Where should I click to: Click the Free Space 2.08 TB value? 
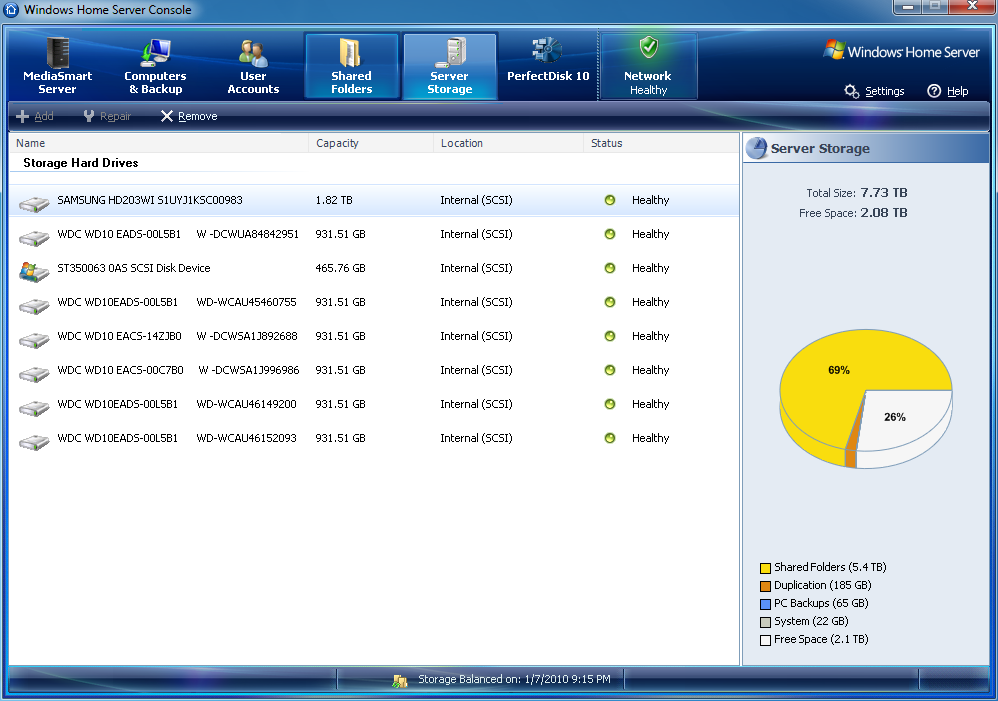(884, 213)
